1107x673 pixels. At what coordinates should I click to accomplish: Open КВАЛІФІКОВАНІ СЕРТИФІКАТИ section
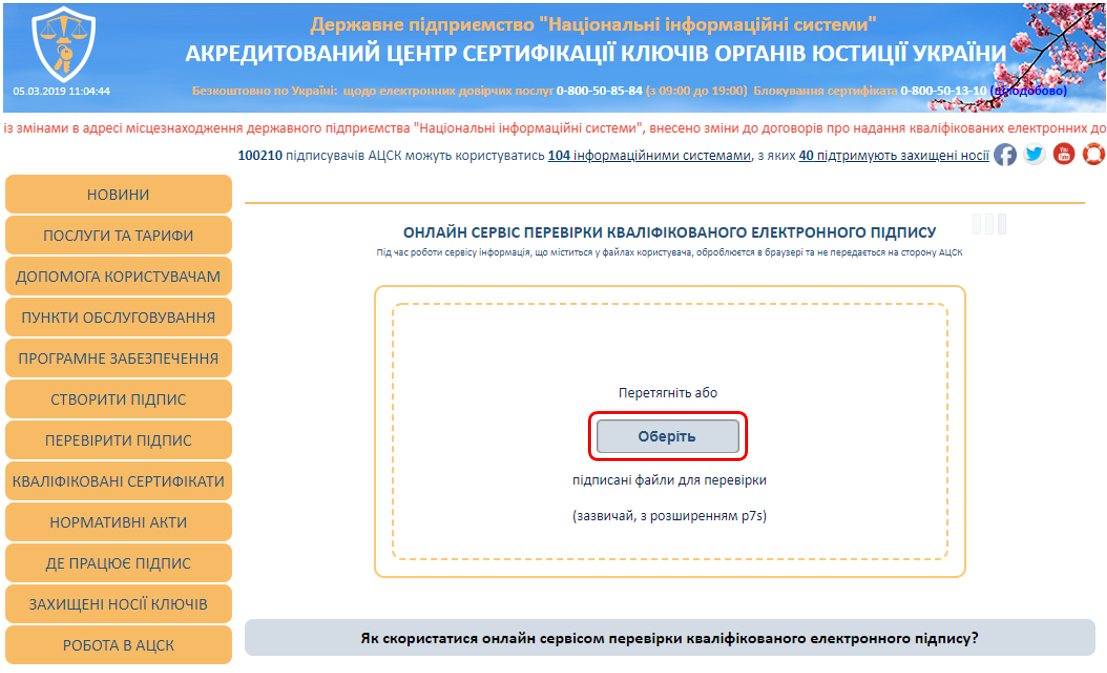point(118,482)
